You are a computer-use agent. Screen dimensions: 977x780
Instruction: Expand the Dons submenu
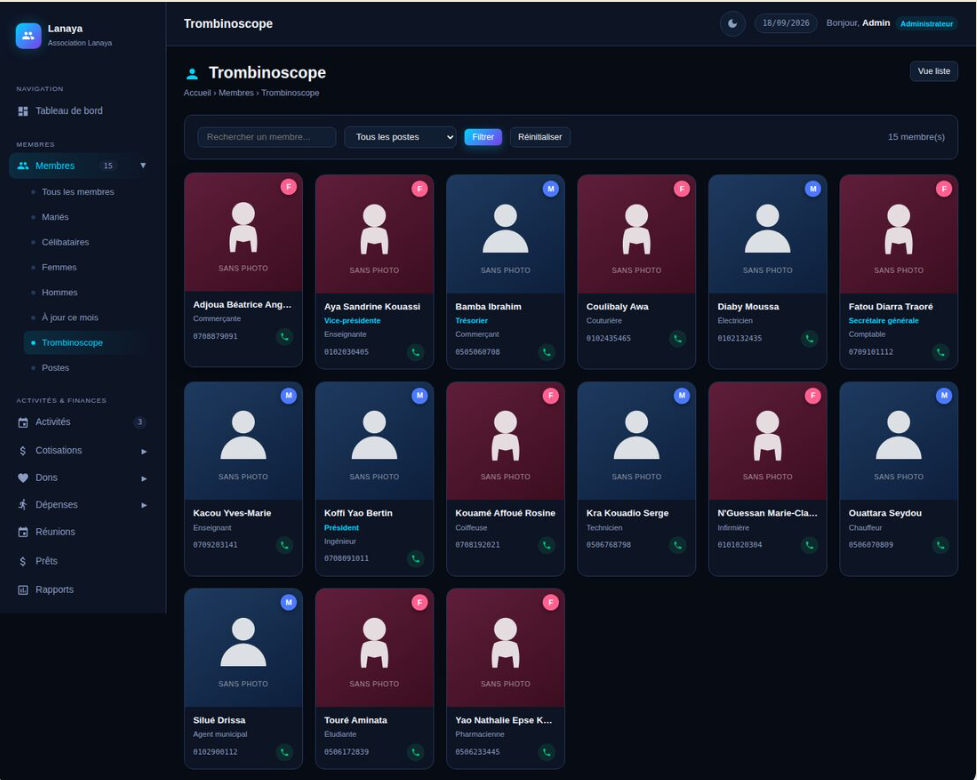[x=144, y=478]
